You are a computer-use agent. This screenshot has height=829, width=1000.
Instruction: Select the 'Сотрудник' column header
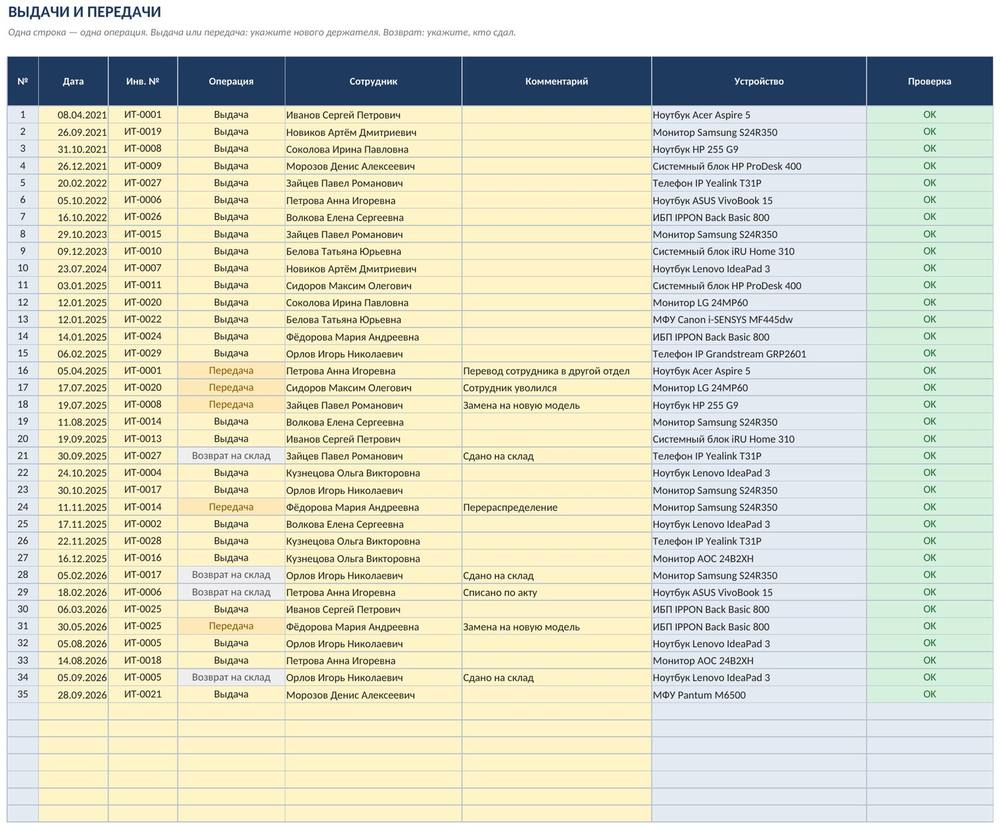373,81
